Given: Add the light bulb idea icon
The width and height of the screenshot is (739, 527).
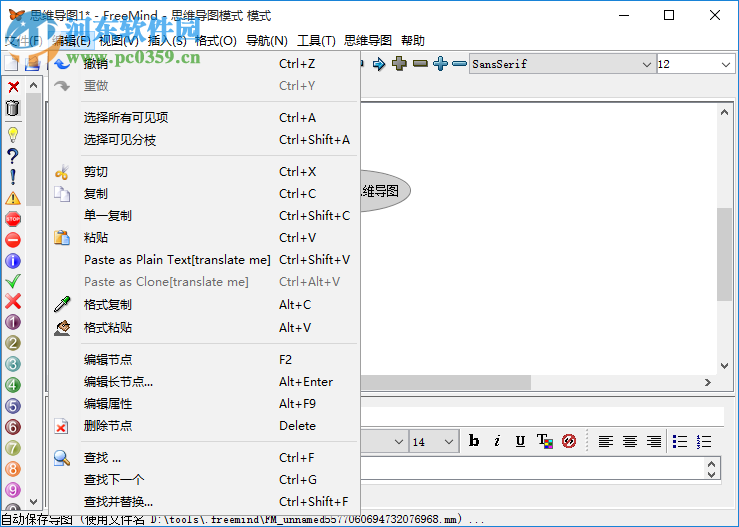Looking at the screenshot, I should click(x=13, y=135).
